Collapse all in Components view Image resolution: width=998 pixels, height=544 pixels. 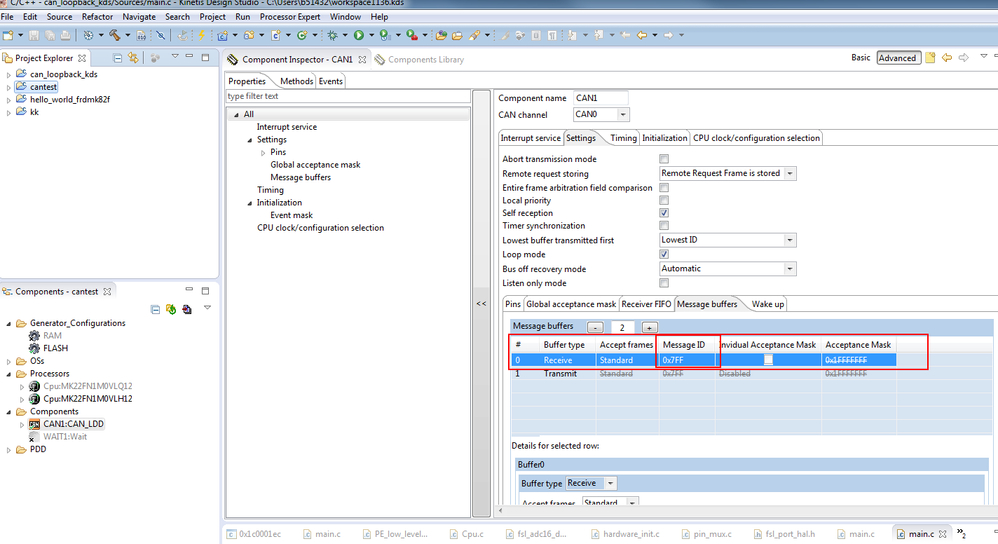coord(155,309)
